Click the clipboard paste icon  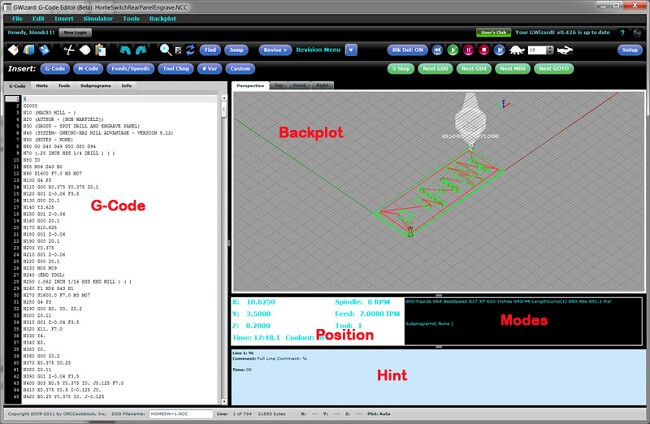click(100, 50)
